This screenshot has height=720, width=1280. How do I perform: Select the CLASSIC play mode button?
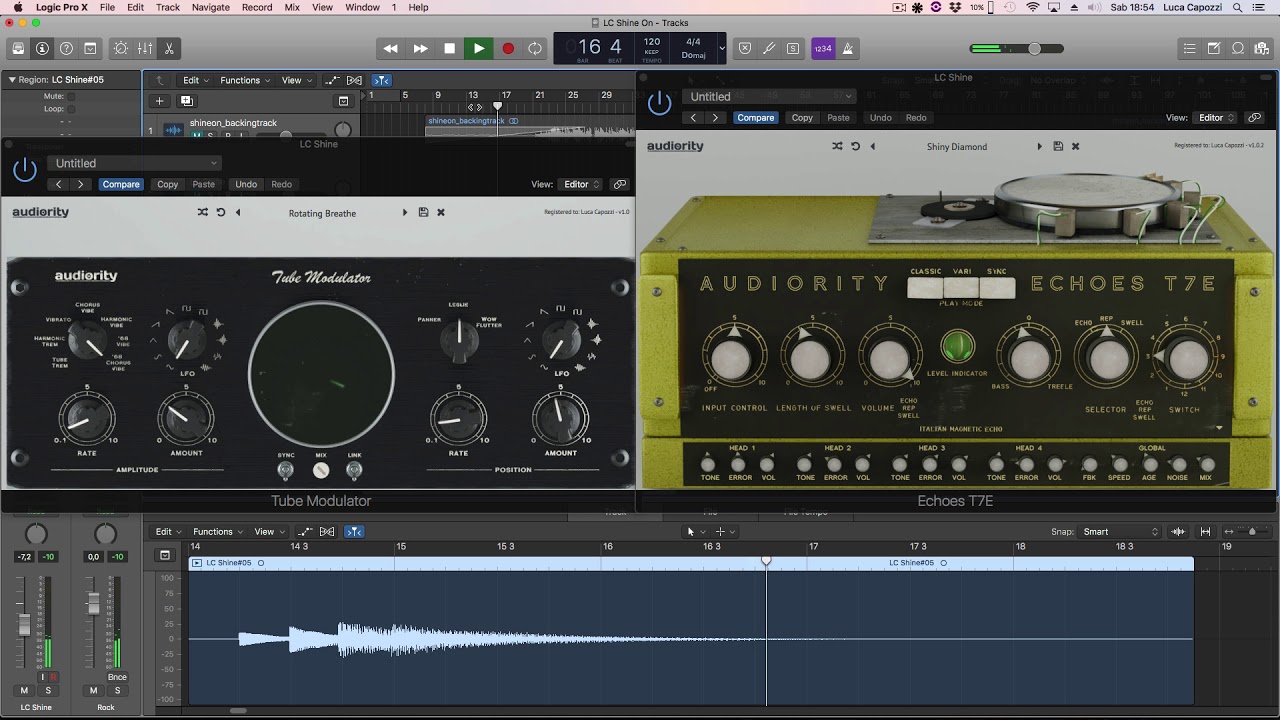(926, 288)
